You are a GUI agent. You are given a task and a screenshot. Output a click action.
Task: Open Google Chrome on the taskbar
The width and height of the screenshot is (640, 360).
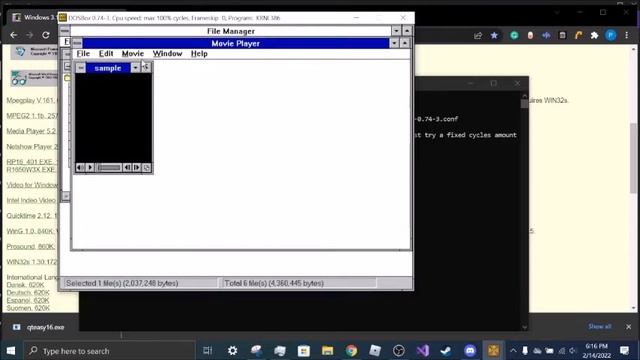click(351, 351)
